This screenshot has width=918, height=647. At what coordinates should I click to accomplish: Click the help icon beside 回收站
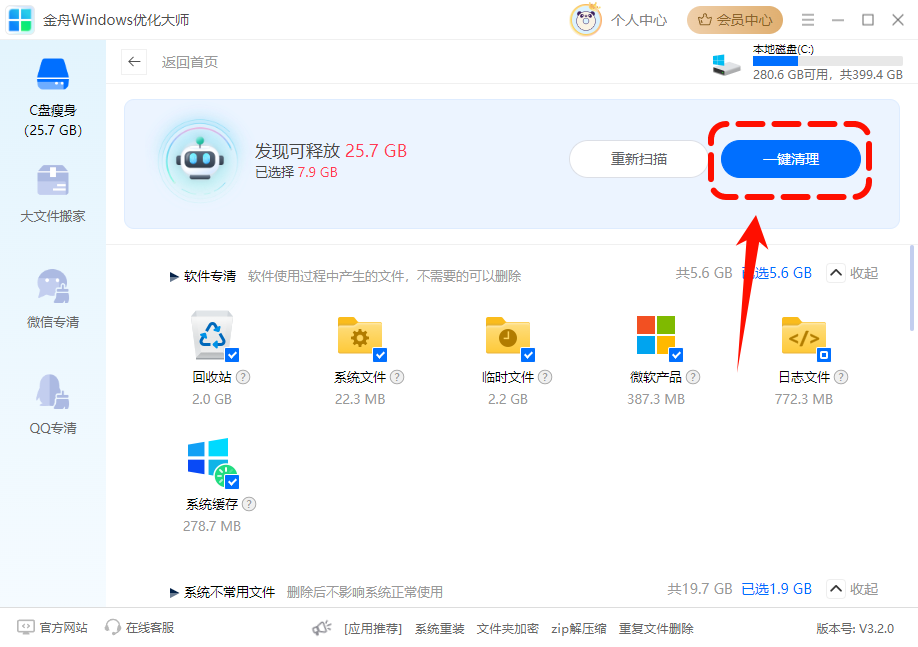coord(243,377)
